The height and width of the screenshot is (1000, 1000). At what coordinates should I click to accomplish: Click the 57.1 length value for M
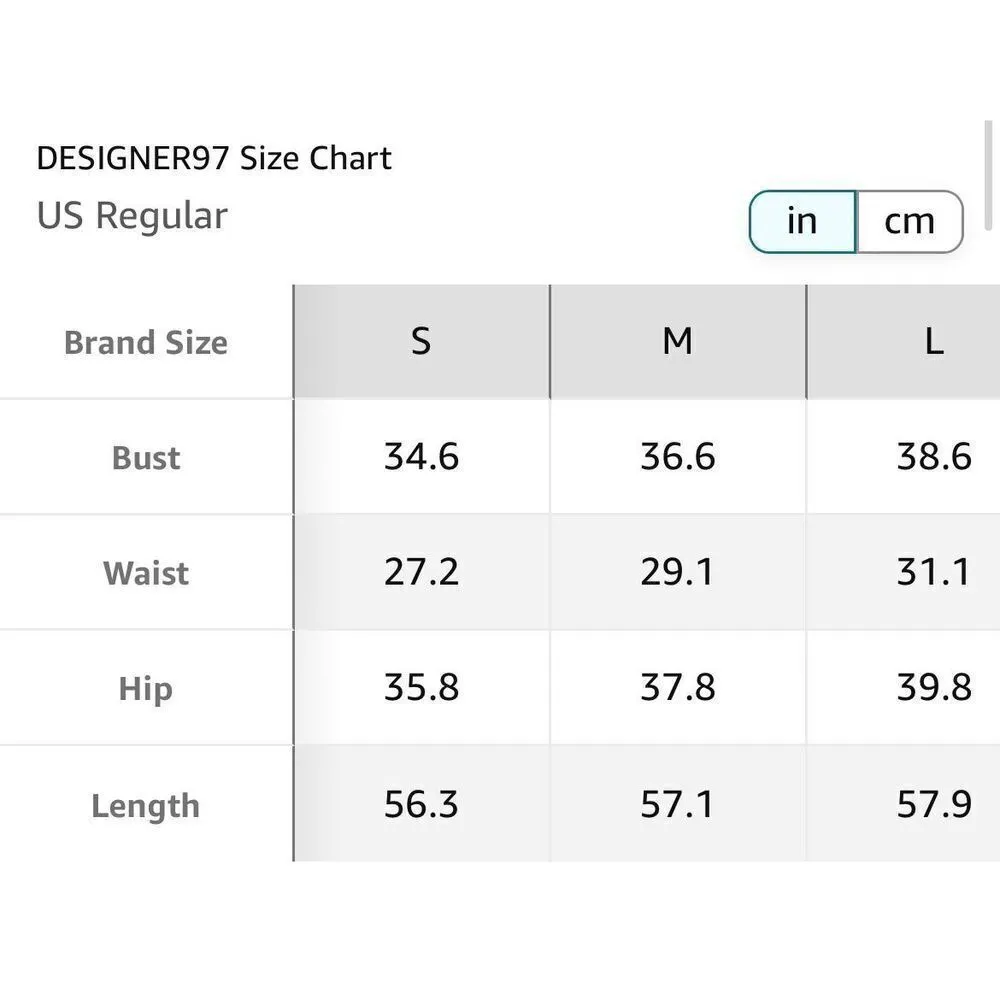click(x=677, y=804)
